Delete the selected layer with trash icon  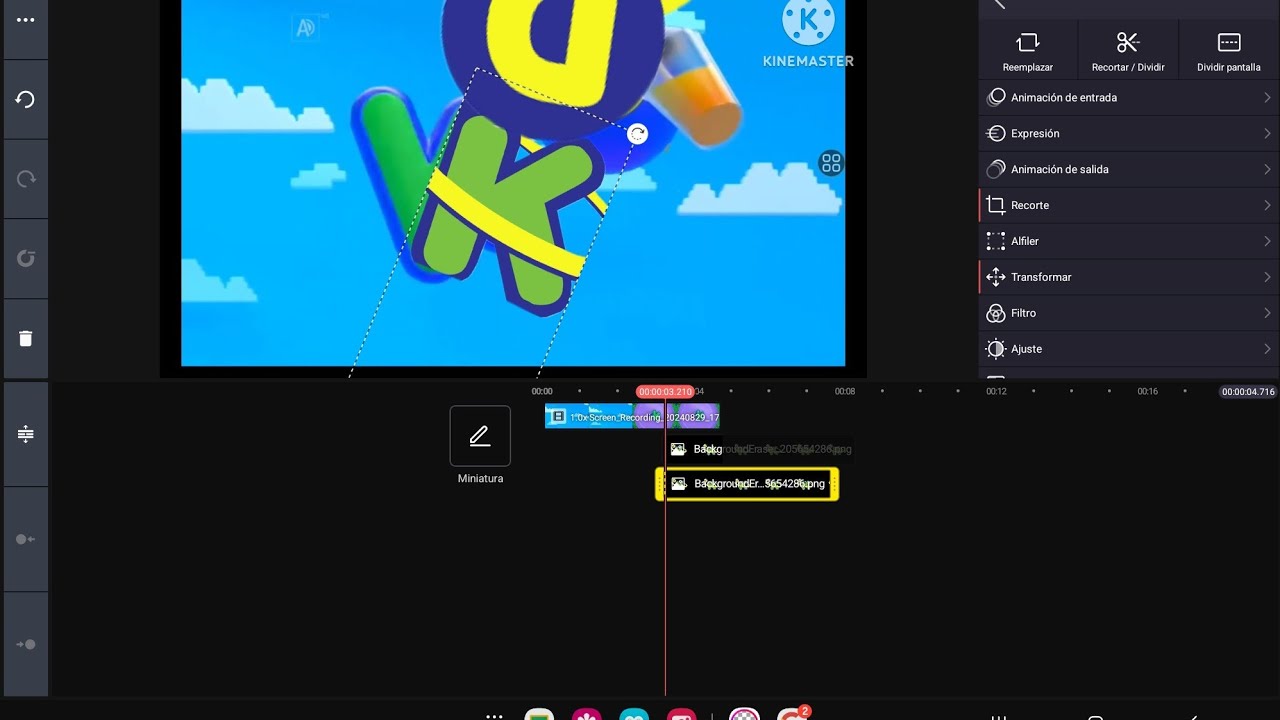(x=25, y=338)
